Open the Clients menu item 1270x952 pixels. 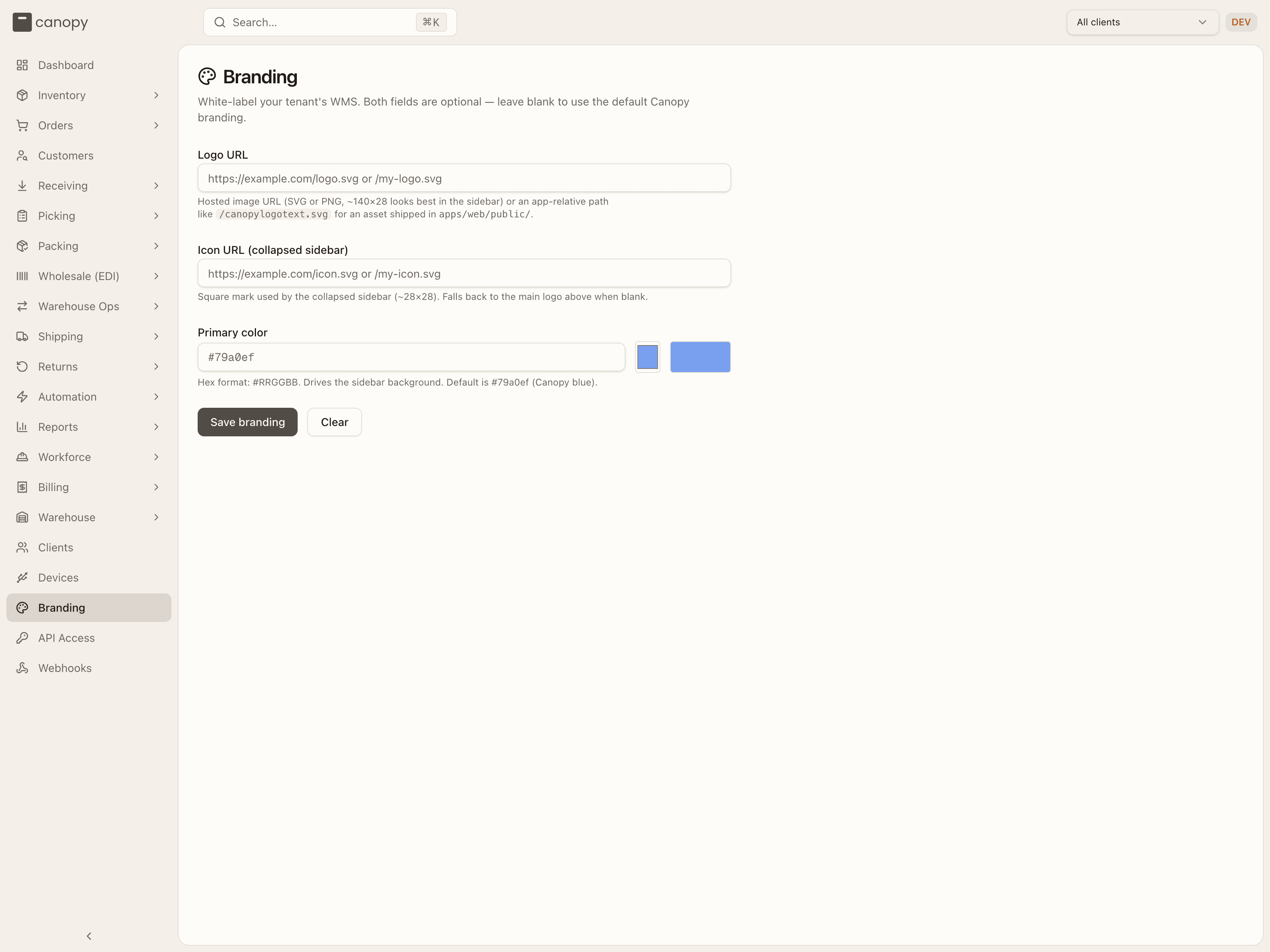89,547
